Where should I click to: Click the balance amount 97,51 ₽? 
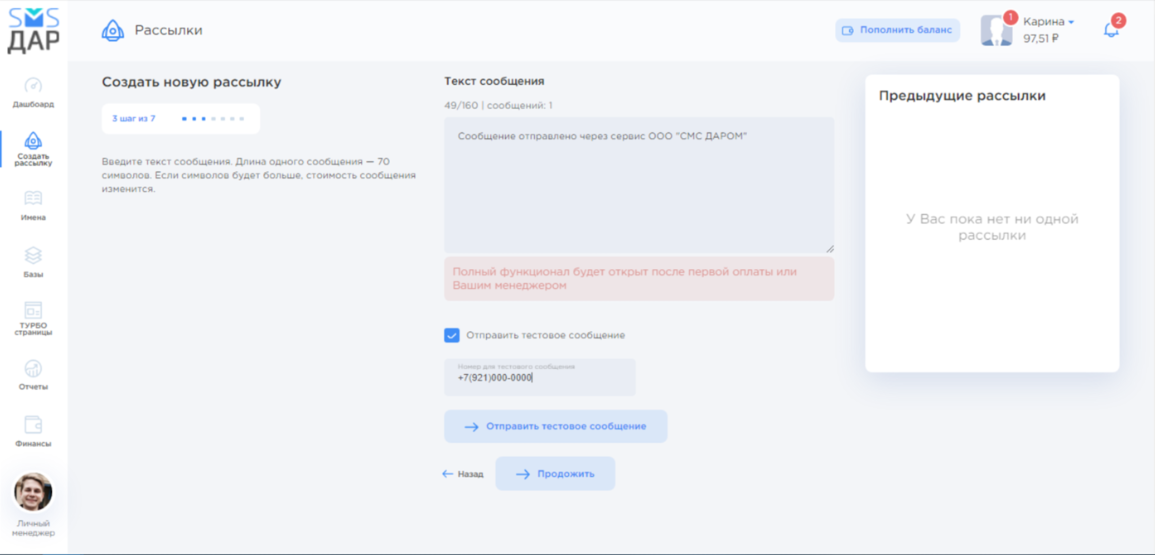(1041, 39)
